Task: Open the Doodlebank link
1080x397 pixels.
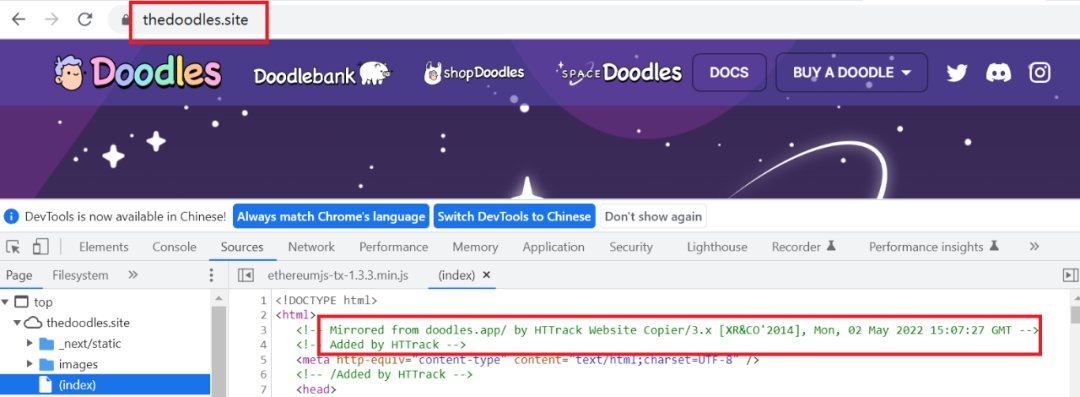Action: pyautogui.click(x=322, y=73)
